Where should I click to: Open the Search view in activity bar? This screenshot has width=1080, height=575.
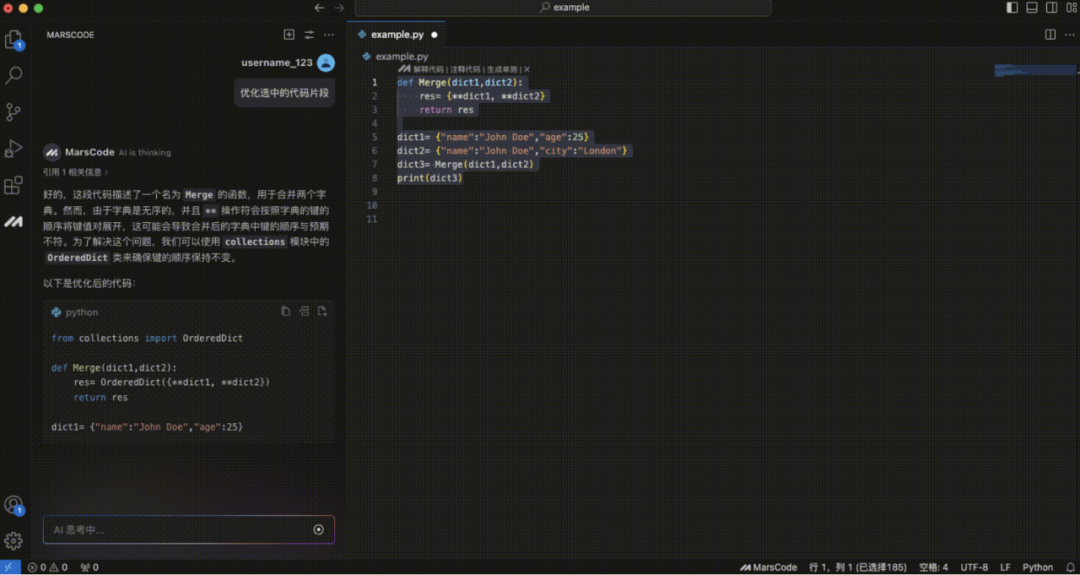pos(14,75)
